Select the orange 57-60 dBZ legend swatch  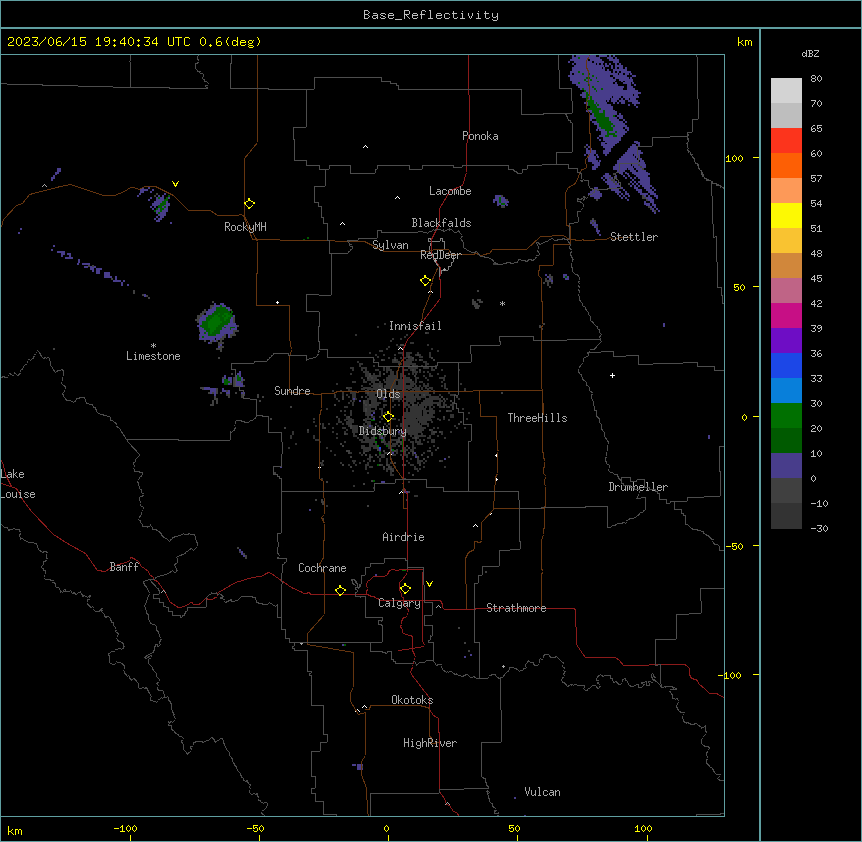point(786,165)
